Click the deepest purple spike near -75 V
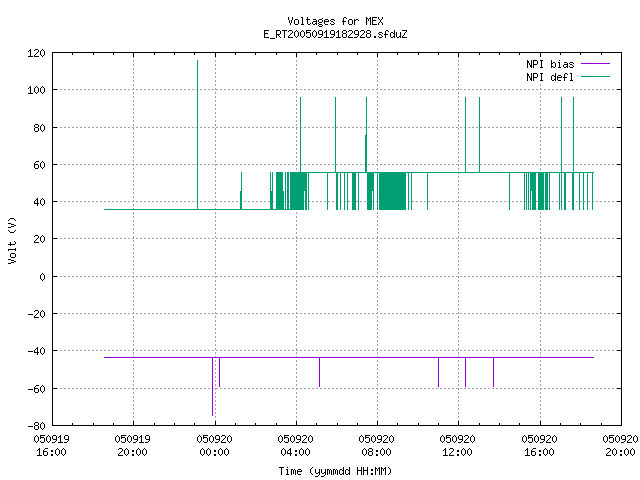 click(x=213, y=387)
